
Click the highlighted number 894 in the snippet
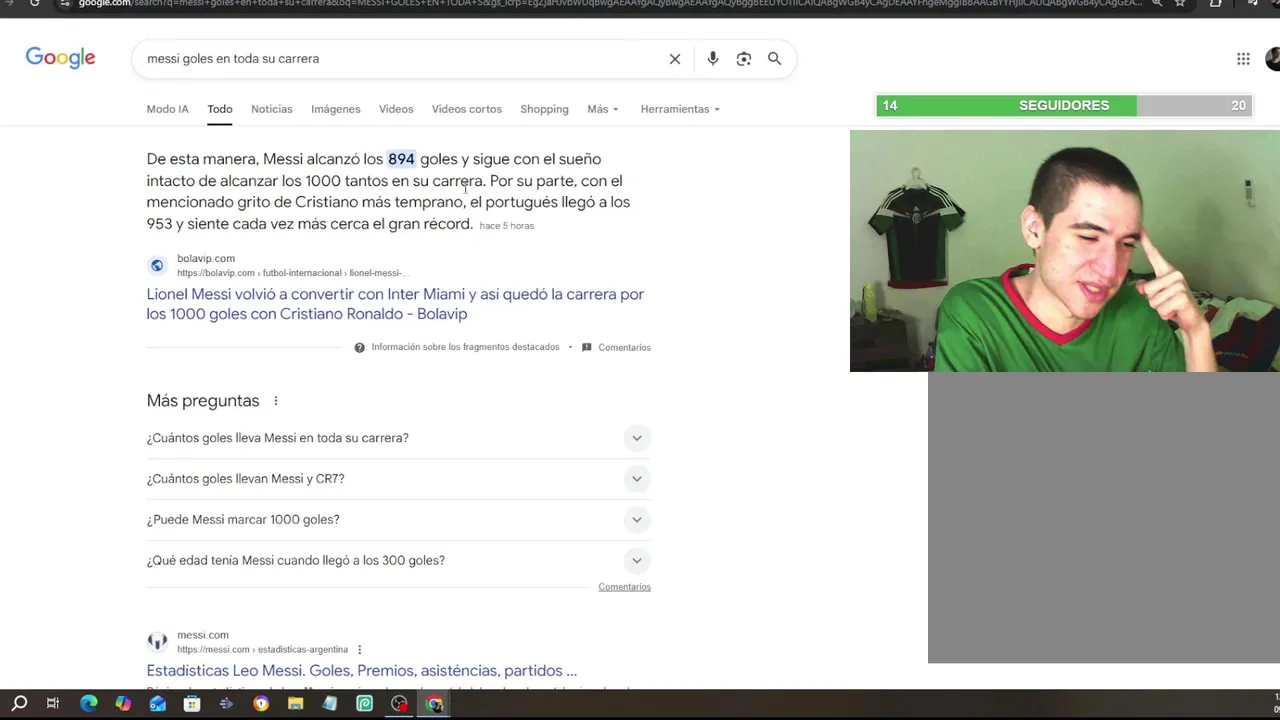tap(401, 159)
